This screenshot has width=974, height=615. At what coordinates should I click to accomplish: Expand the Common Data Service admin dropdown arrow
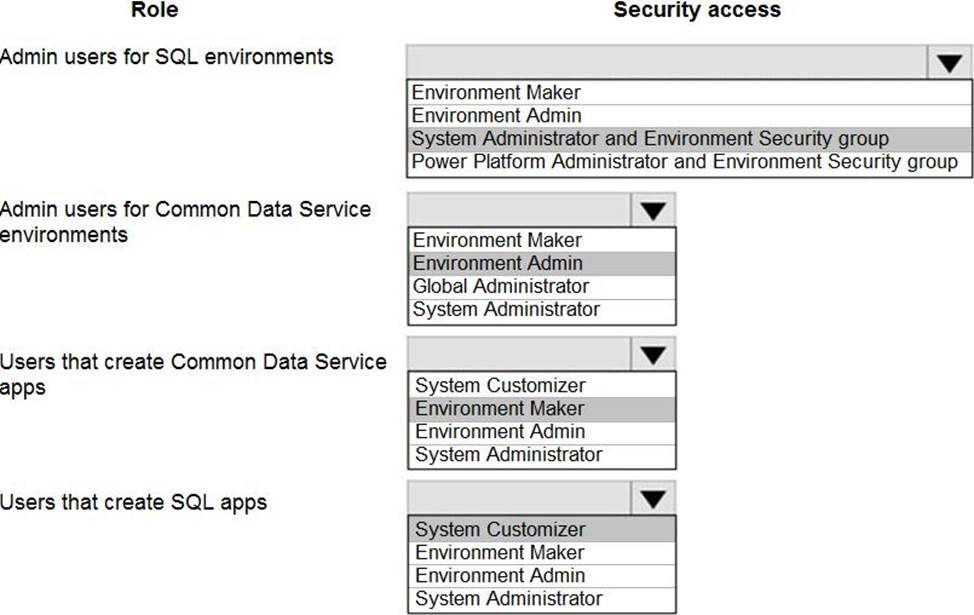pyautogui.click(x=653, y=211)
